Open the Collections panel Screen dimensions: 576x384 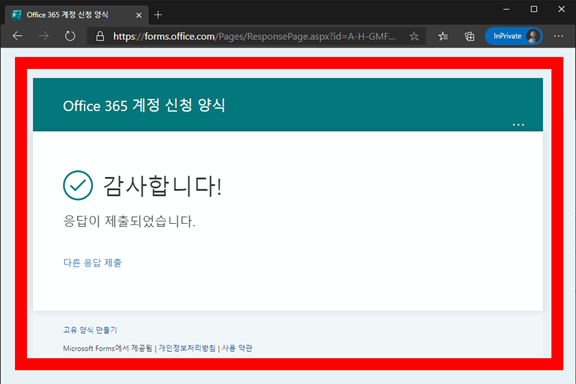pyautogui.click(x=469, y=36)
